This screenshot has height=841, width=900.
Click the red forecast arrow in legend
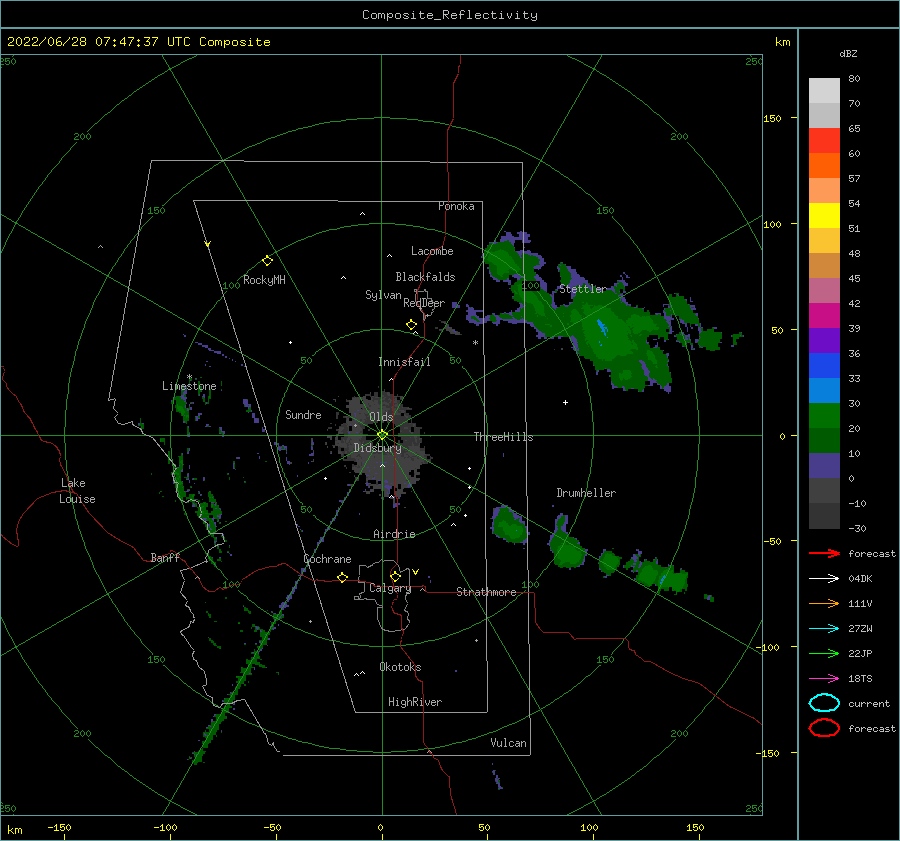tap(824, 553)
